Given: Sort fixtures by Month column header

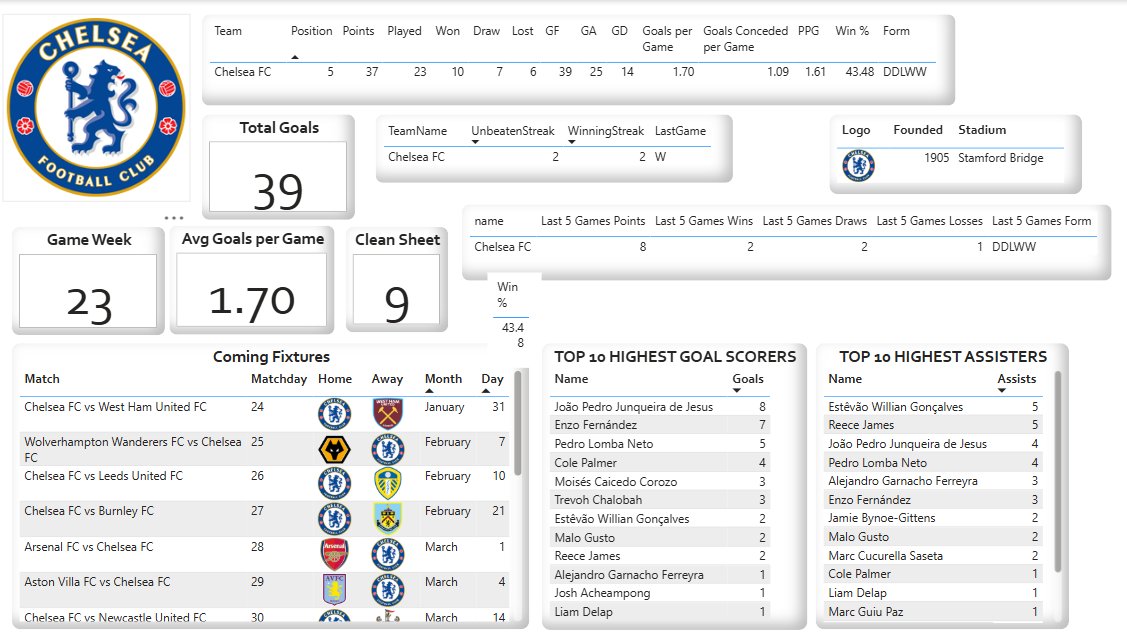Looking at the screenshot, I should click(443, 379).
